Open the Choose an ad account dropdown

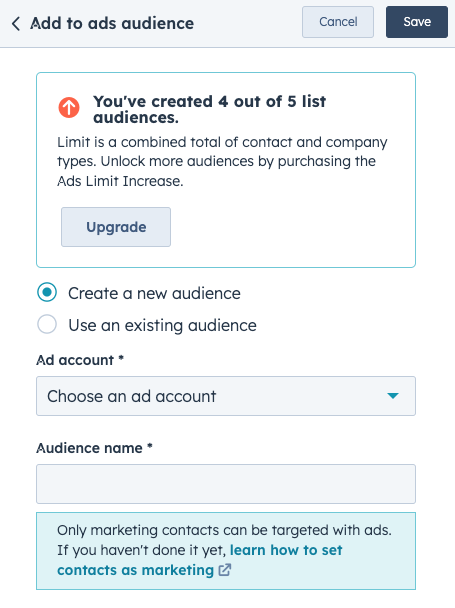coord(226,396)
